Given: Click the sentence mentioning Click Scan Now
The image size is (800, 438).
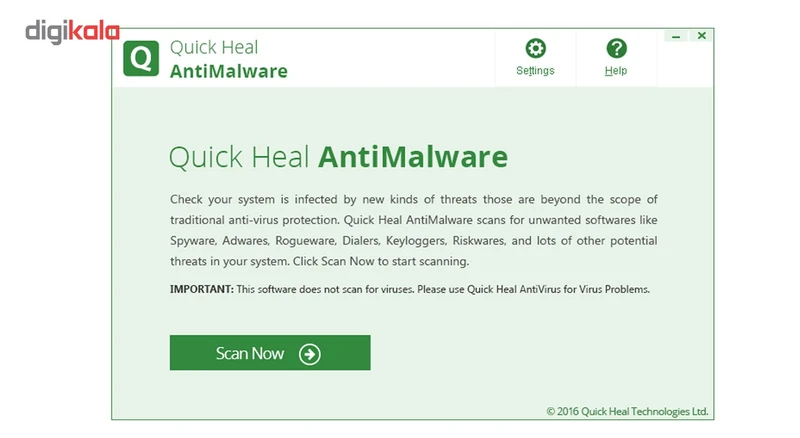Looking at the screenshot, I should click(381, 261).
